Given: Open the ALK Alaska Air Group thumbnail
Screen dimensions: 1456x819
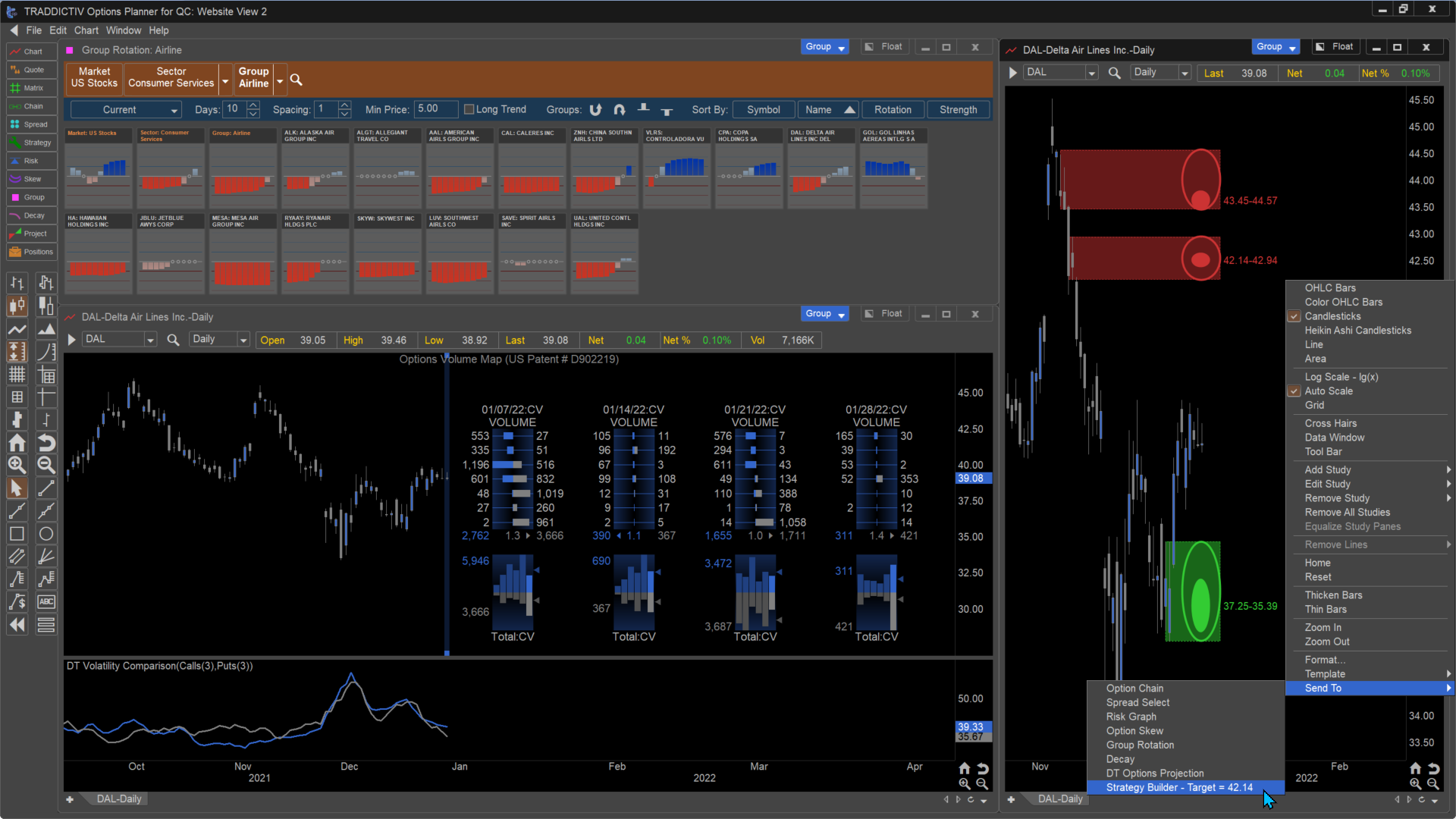Looking at the screenshot, I should [x=315, y=168].
